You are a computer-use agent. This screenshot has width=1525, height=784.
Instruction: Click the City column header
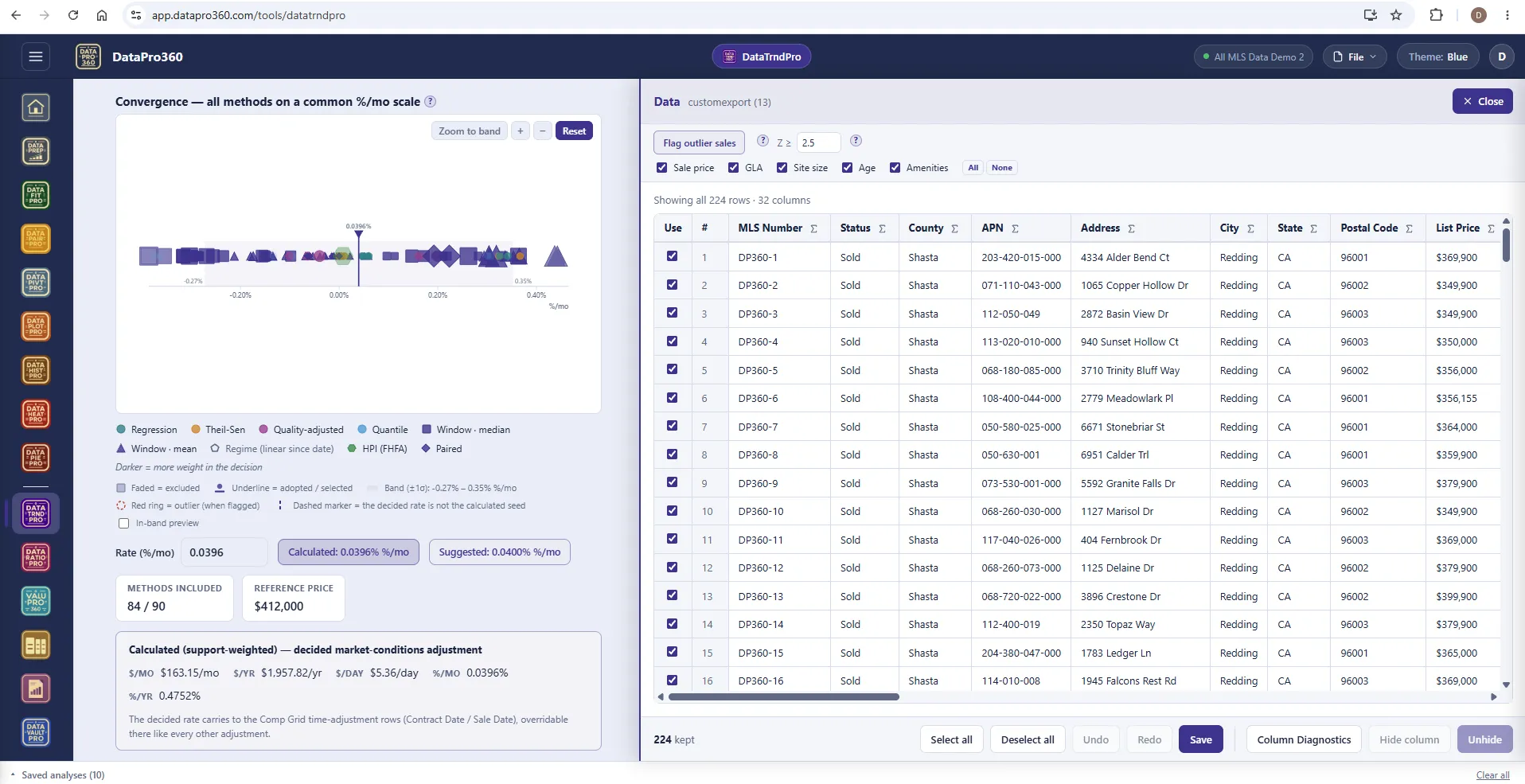pyautogui.click(x=1229, y=228)
